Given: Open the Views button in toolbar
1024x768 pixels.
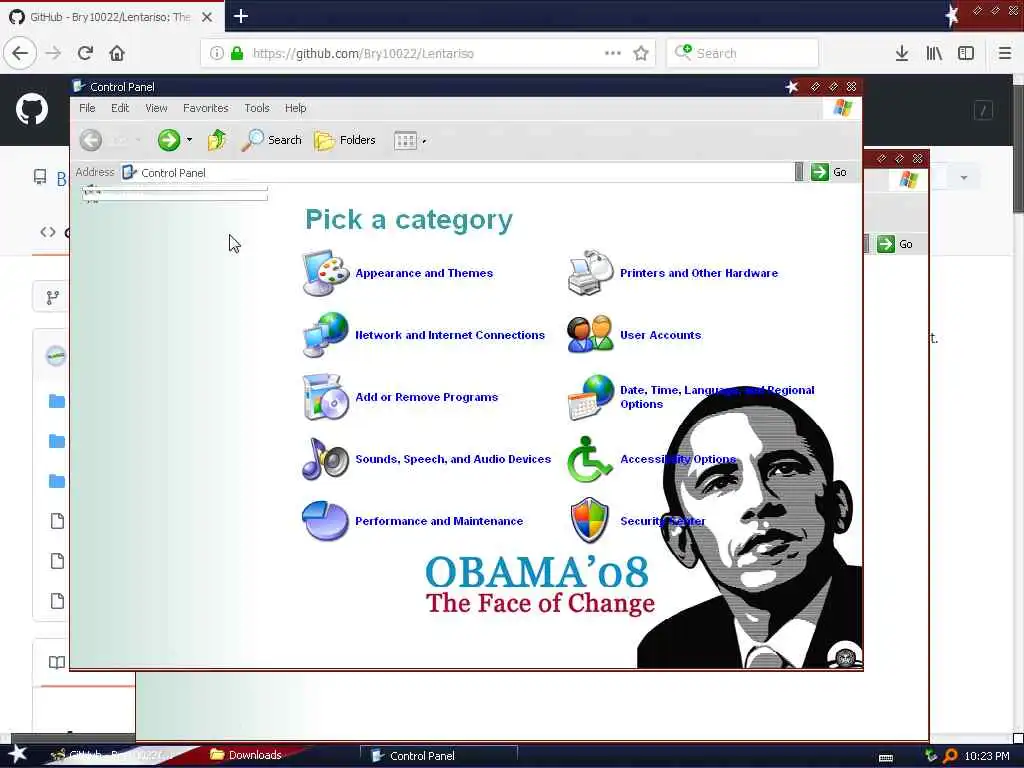Looking at the screenshot, I should (x=405, y=140).
